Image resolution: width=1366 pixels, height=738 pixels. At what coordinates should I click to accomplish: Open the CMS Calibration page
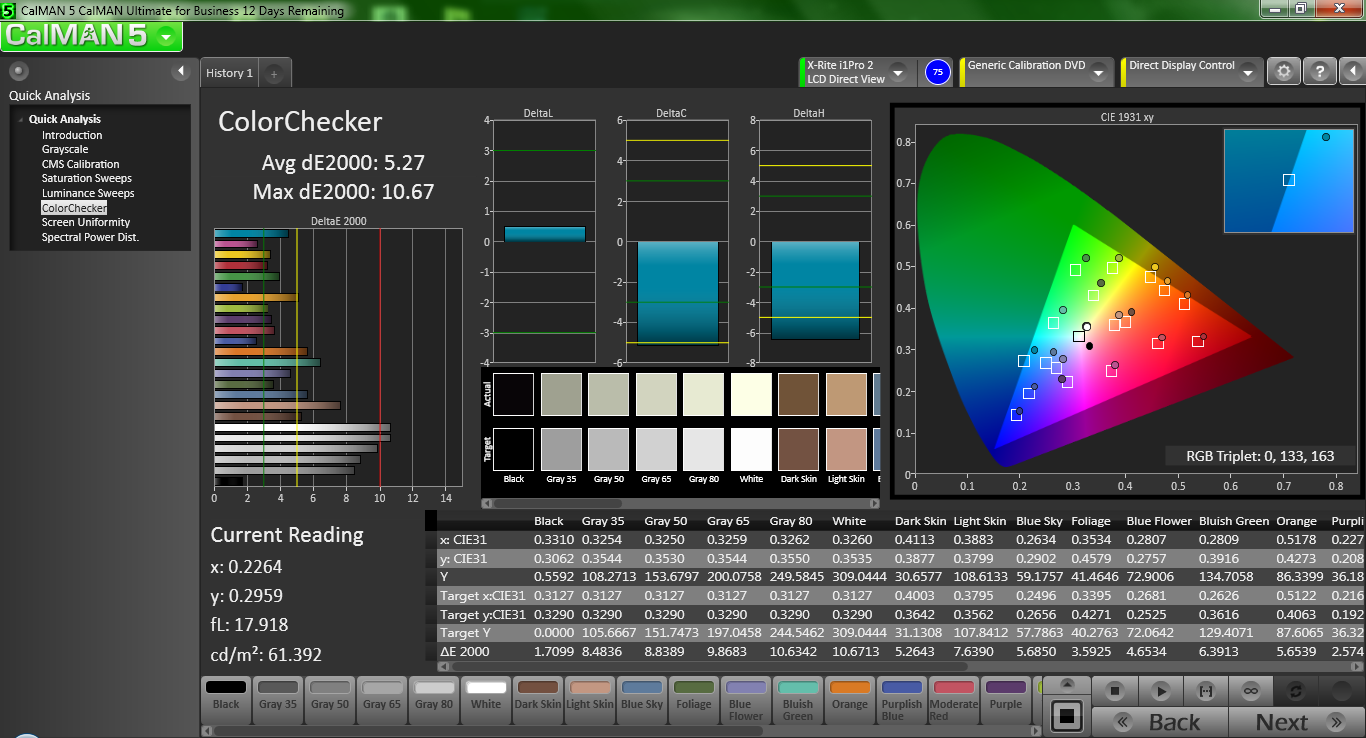pyautogui.click(x=80, y=164)
